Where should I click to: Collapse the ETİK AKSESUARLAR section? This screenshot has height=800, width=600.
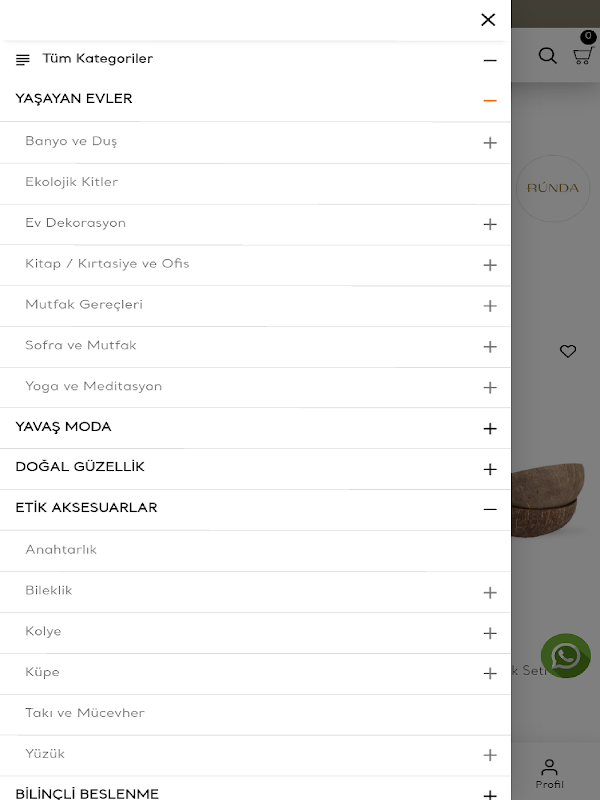490,509
